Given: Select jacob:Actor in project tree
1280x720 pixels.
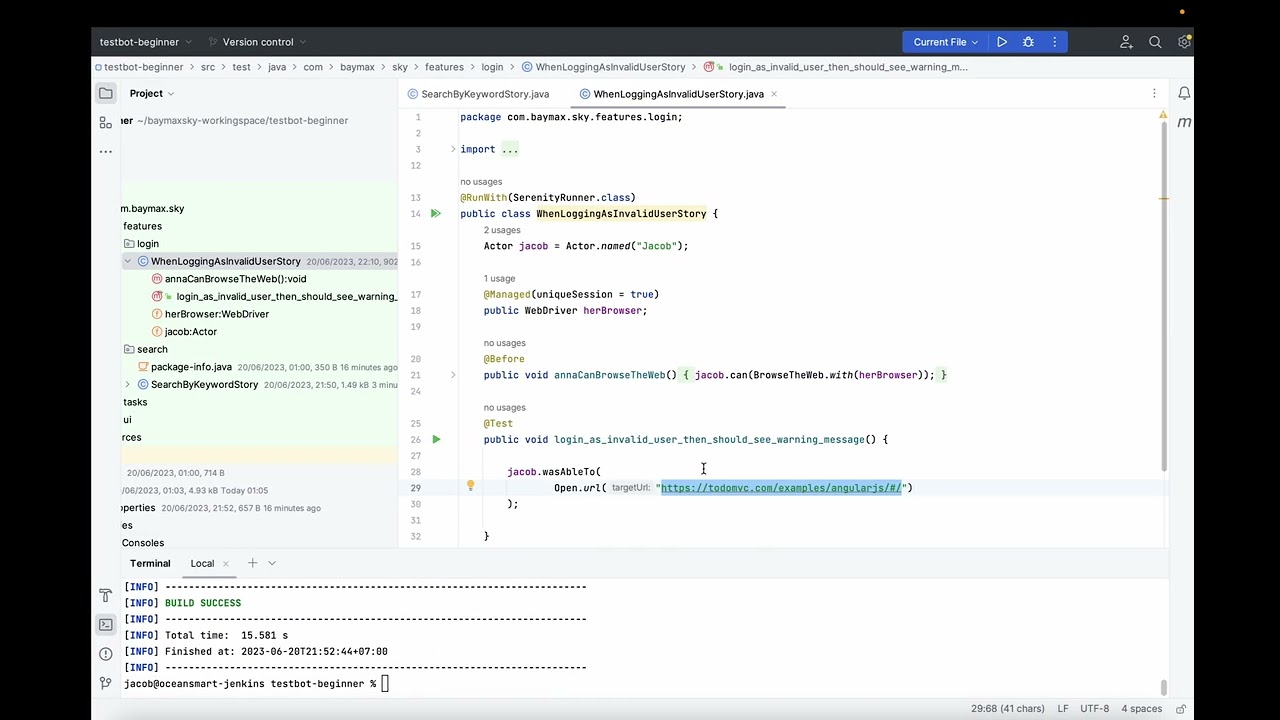Looking at the screenshot, I should [x=190, y=332].
